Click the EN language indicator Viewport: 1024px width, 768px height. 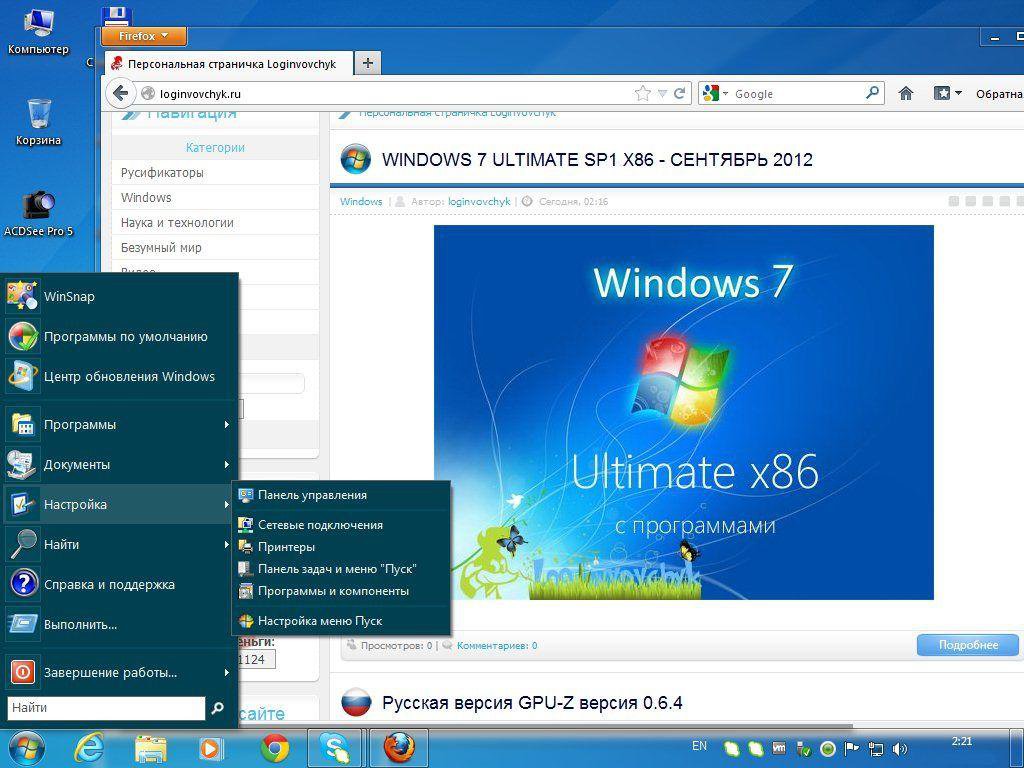pyautogui.click(x=699, y=746)
